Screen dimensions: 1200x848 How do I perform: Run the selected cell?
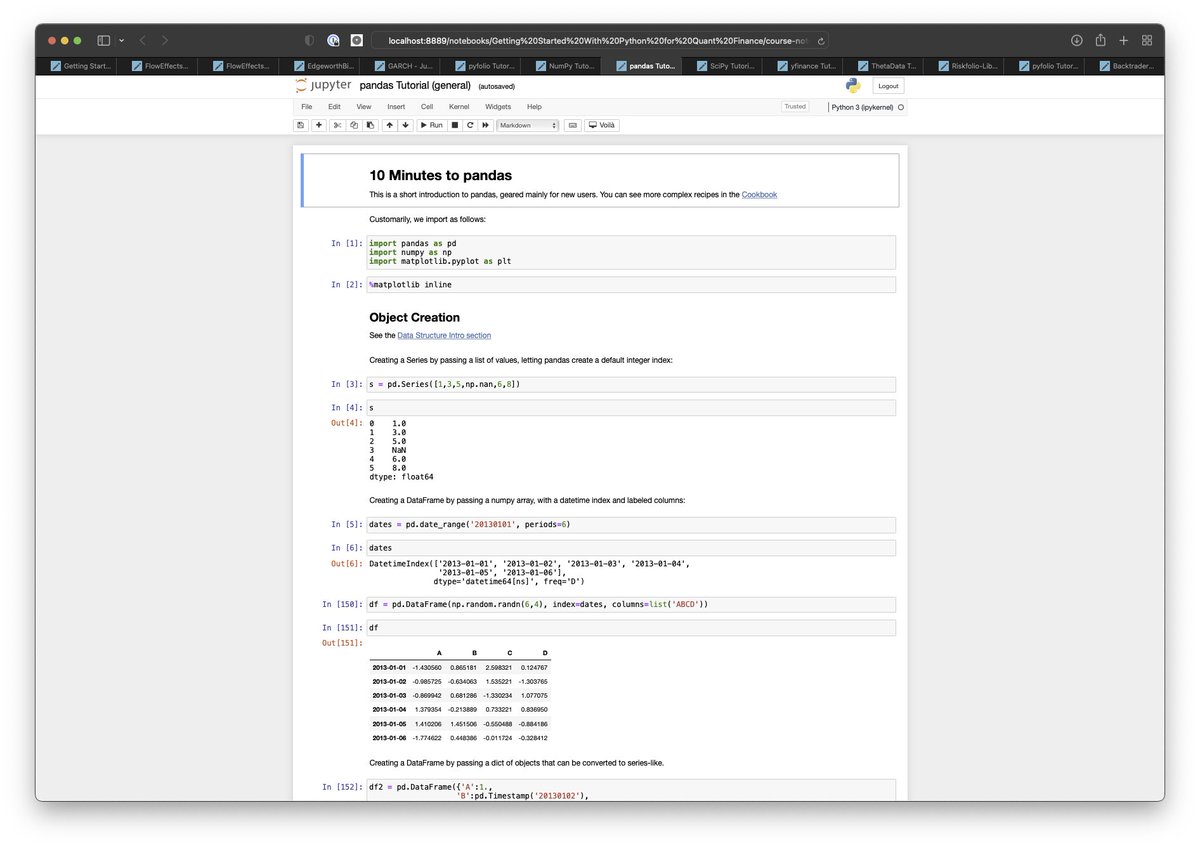[x=432, y=125]
